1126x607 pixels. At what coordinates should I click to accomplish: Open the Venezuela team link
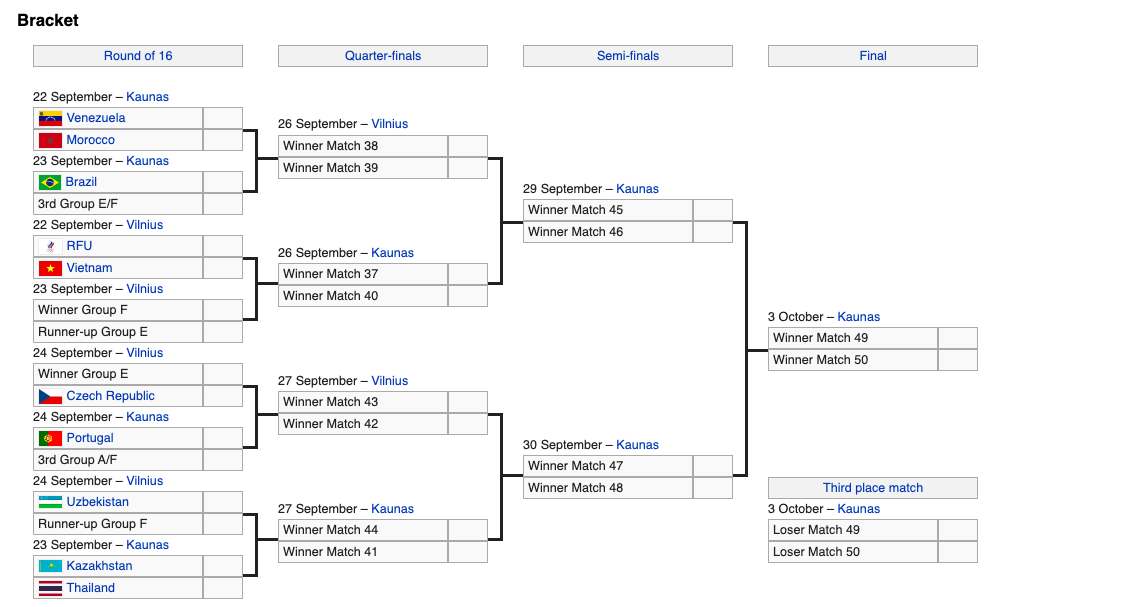(x=96, y=118)
